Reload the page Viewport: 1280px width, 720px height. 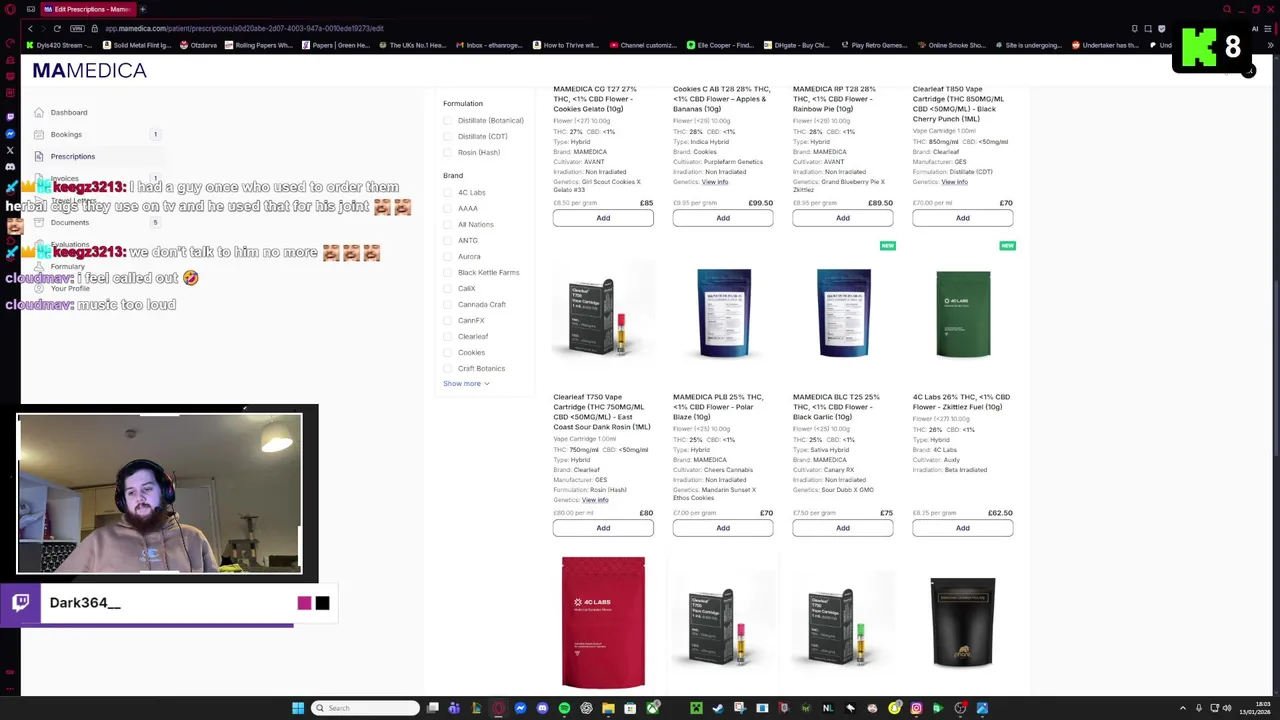click(57, 28)
